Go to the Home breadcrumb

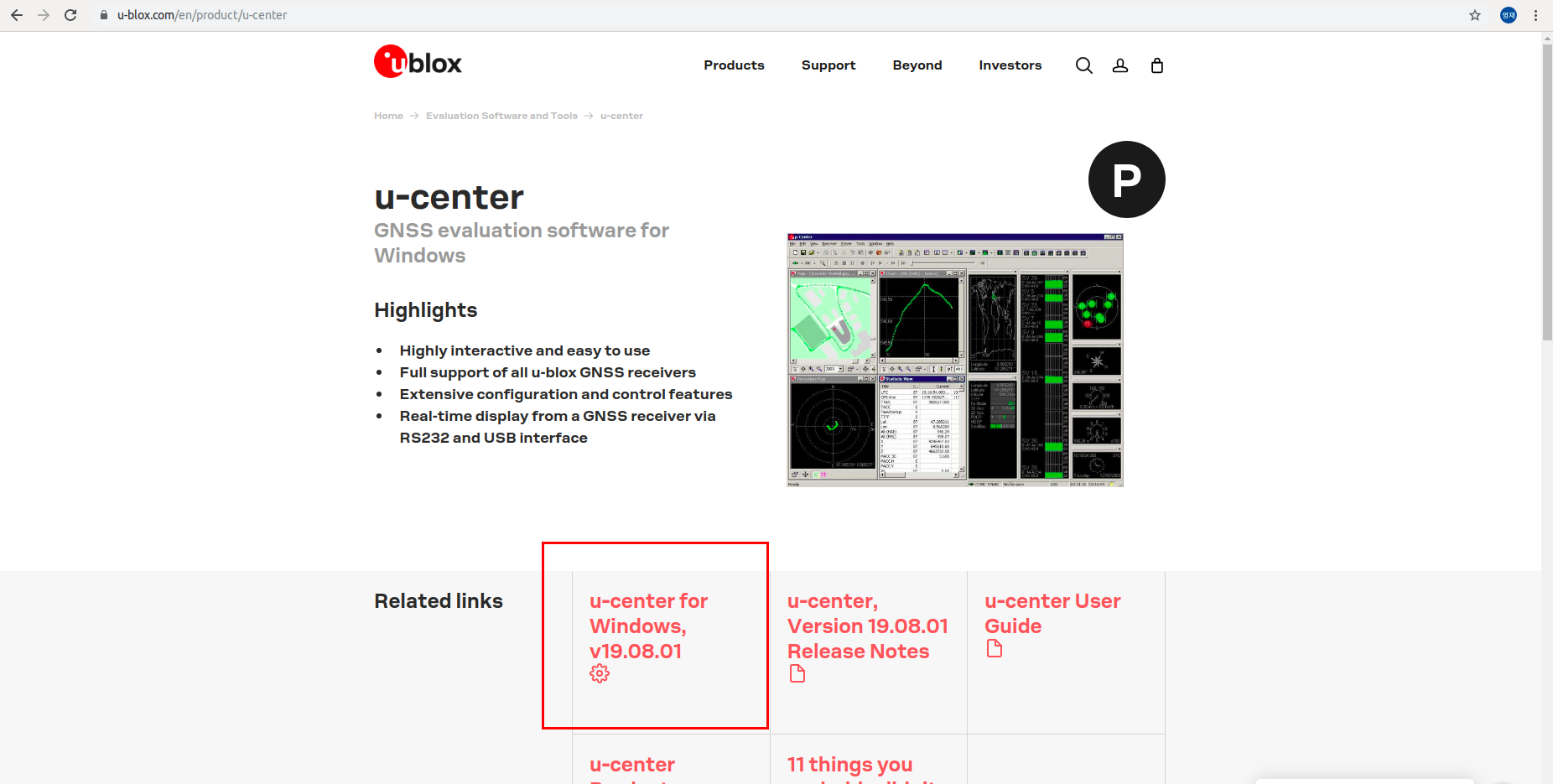388,116
